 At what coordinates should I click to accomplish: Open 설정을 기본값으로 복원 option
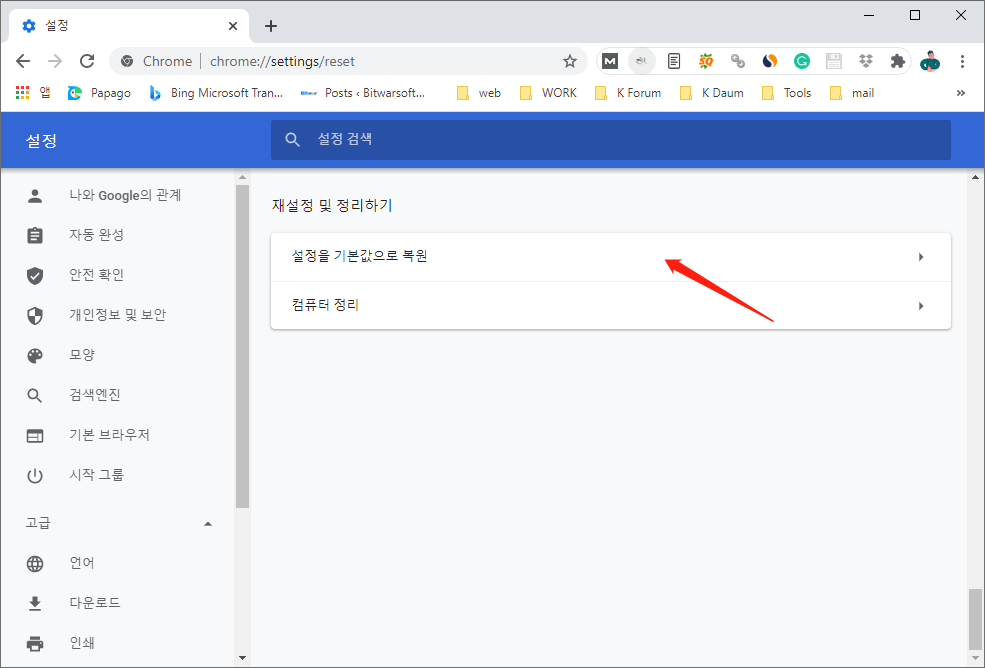(611, 256)
